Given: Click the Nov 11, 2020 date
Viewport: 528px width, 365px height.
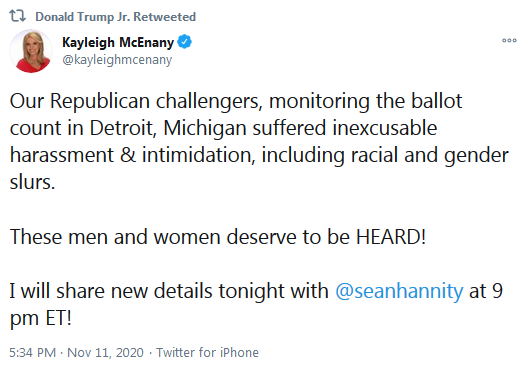Looking at the screenshot, I should coord(105,353).
